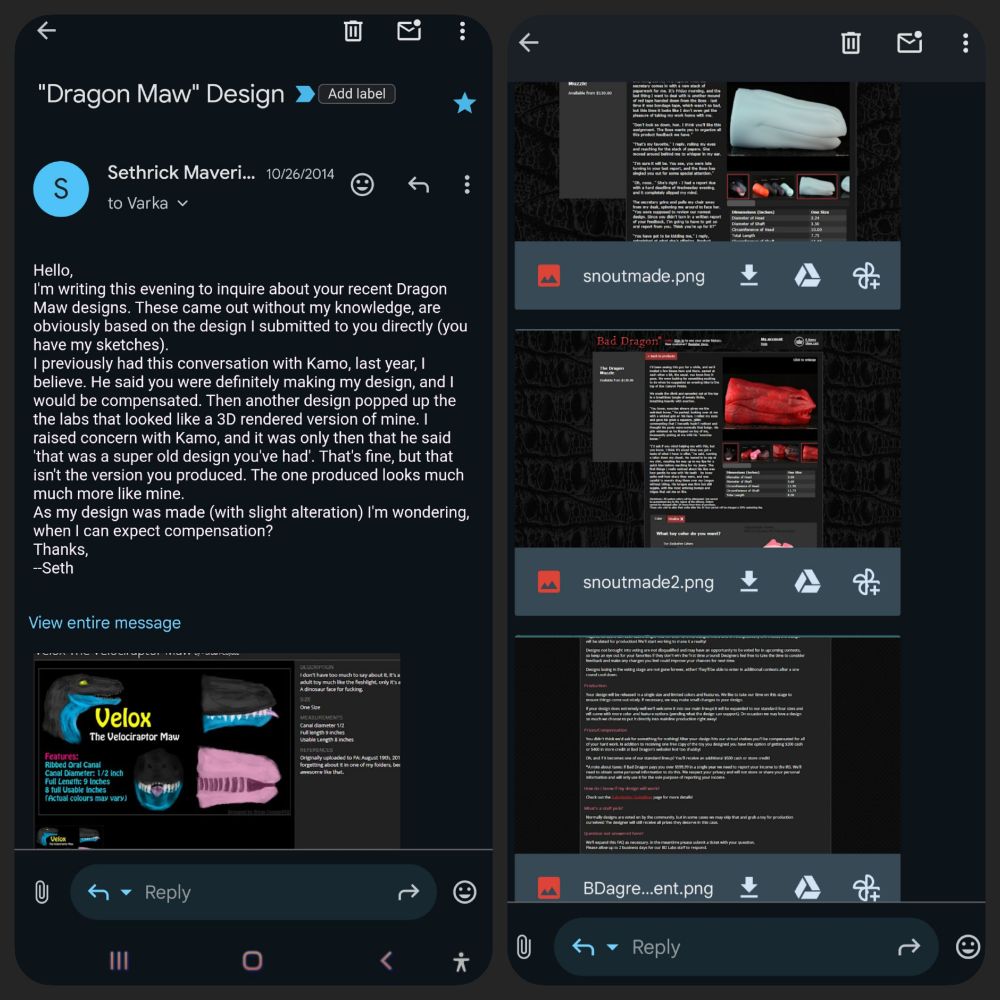
Task: Open right phone's top overflow menu
Action: 966,43
